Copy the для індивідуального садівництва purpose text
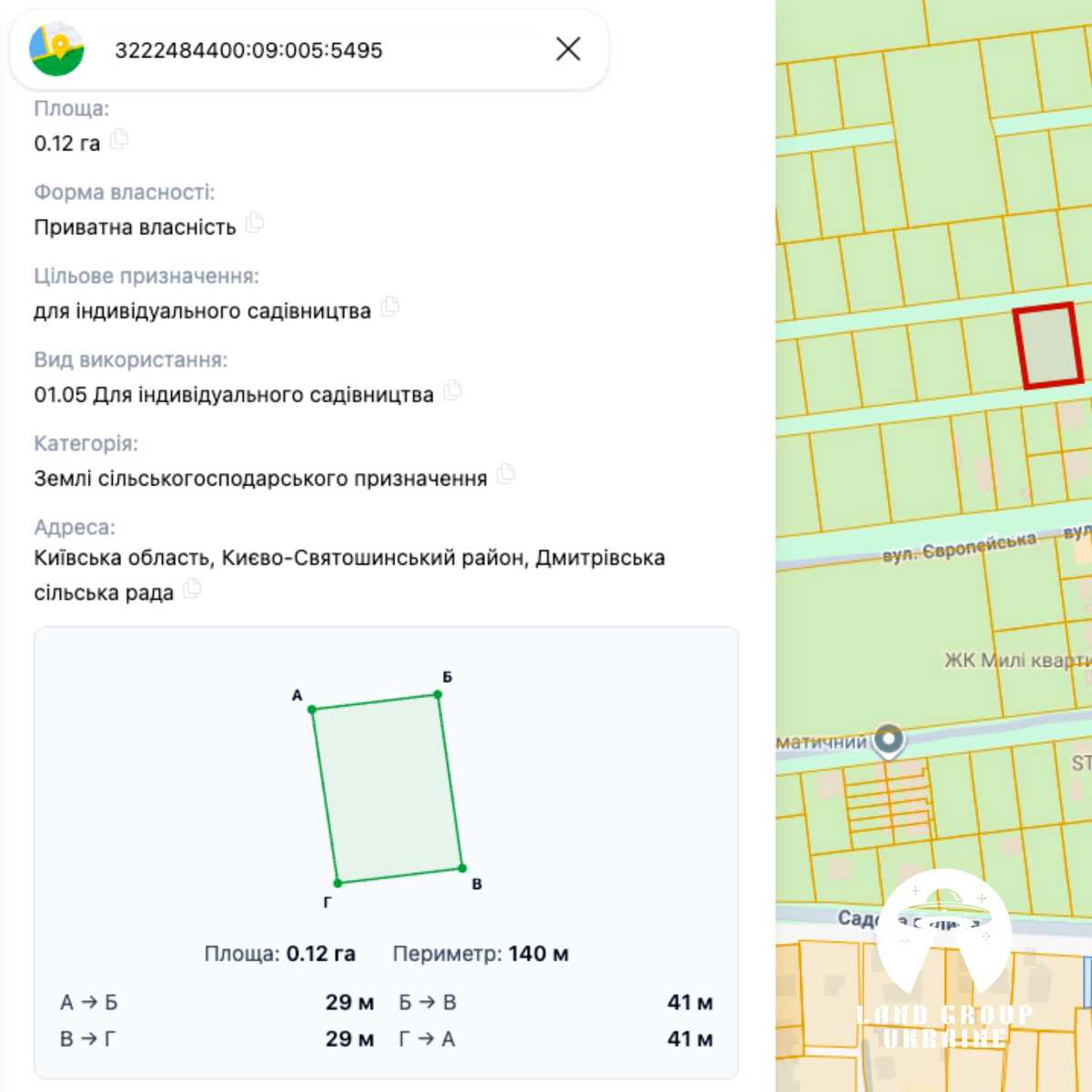The image size is (1092, 1092). 390,307
